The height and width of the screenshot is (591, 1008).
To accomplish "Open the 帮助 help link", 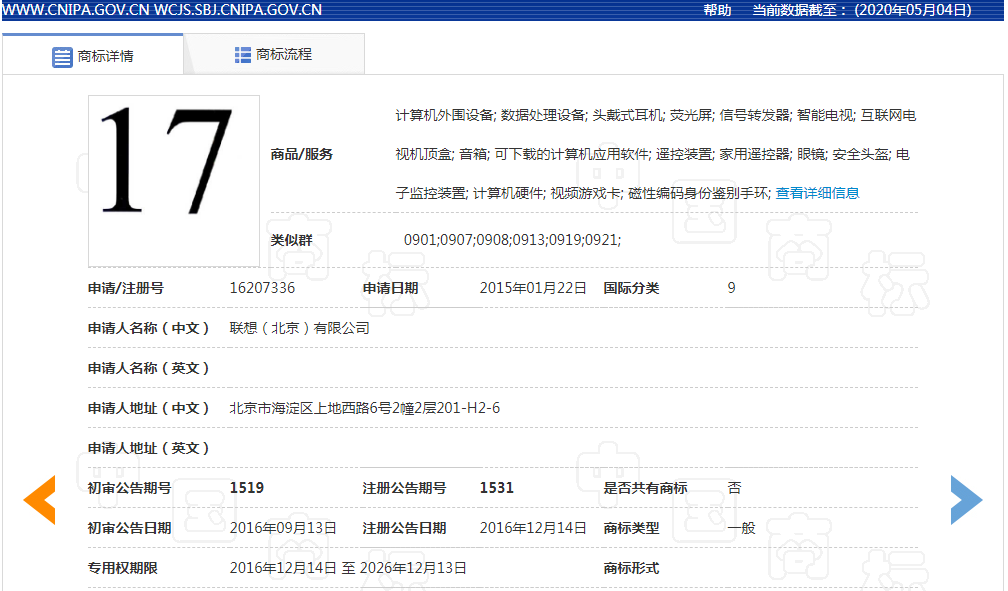I will coord(717,10).
